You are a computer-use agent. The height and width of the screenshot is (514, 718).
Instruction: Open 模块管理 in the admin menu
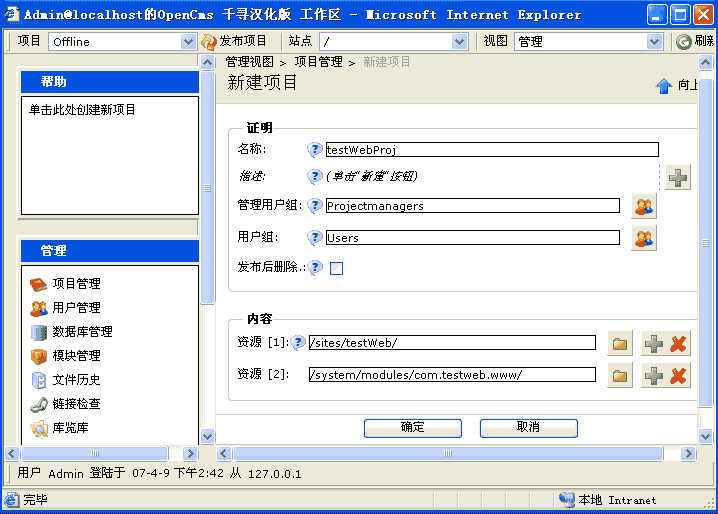click(76, 355)
